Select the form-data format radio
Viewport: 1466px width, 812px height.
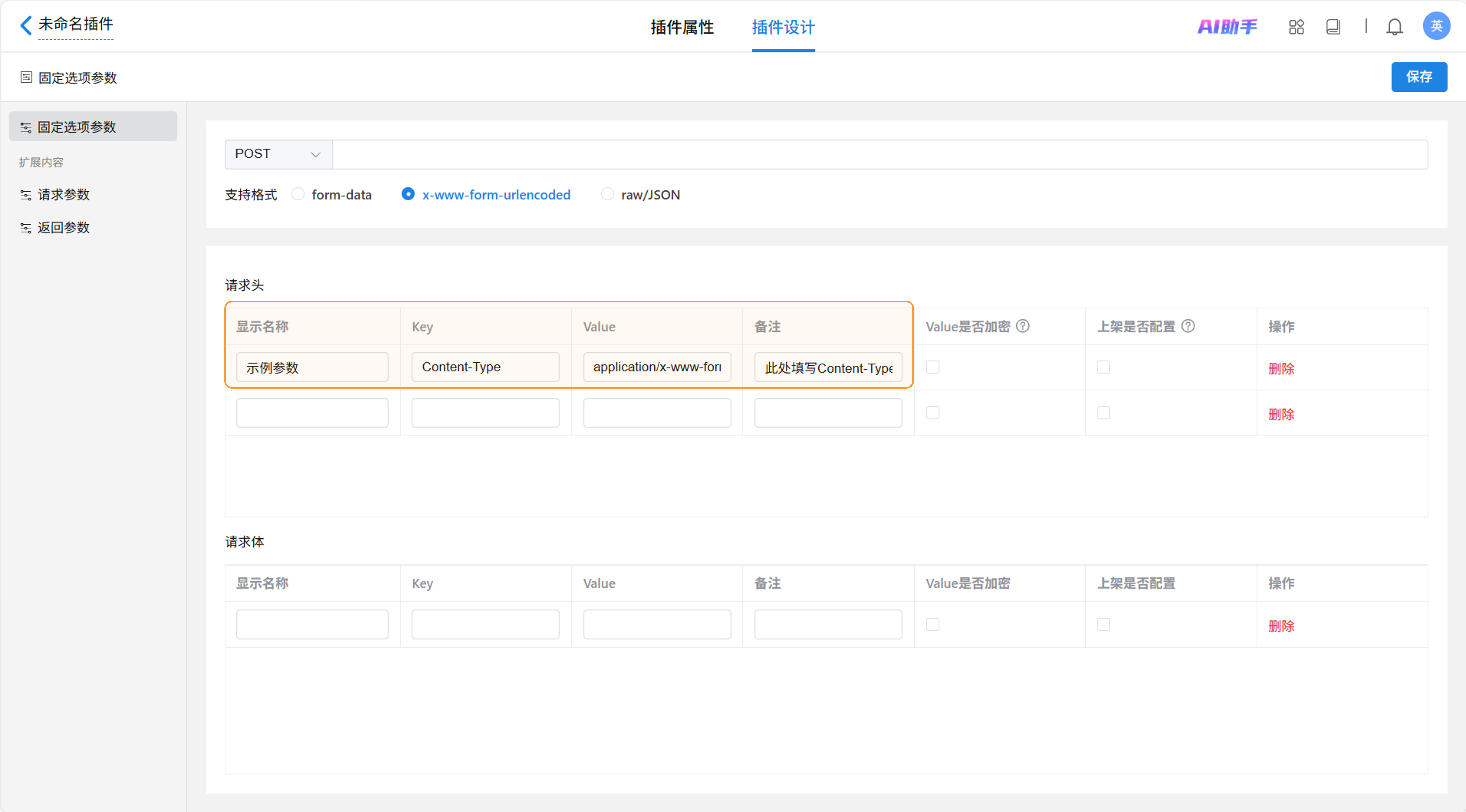point(298,194)
